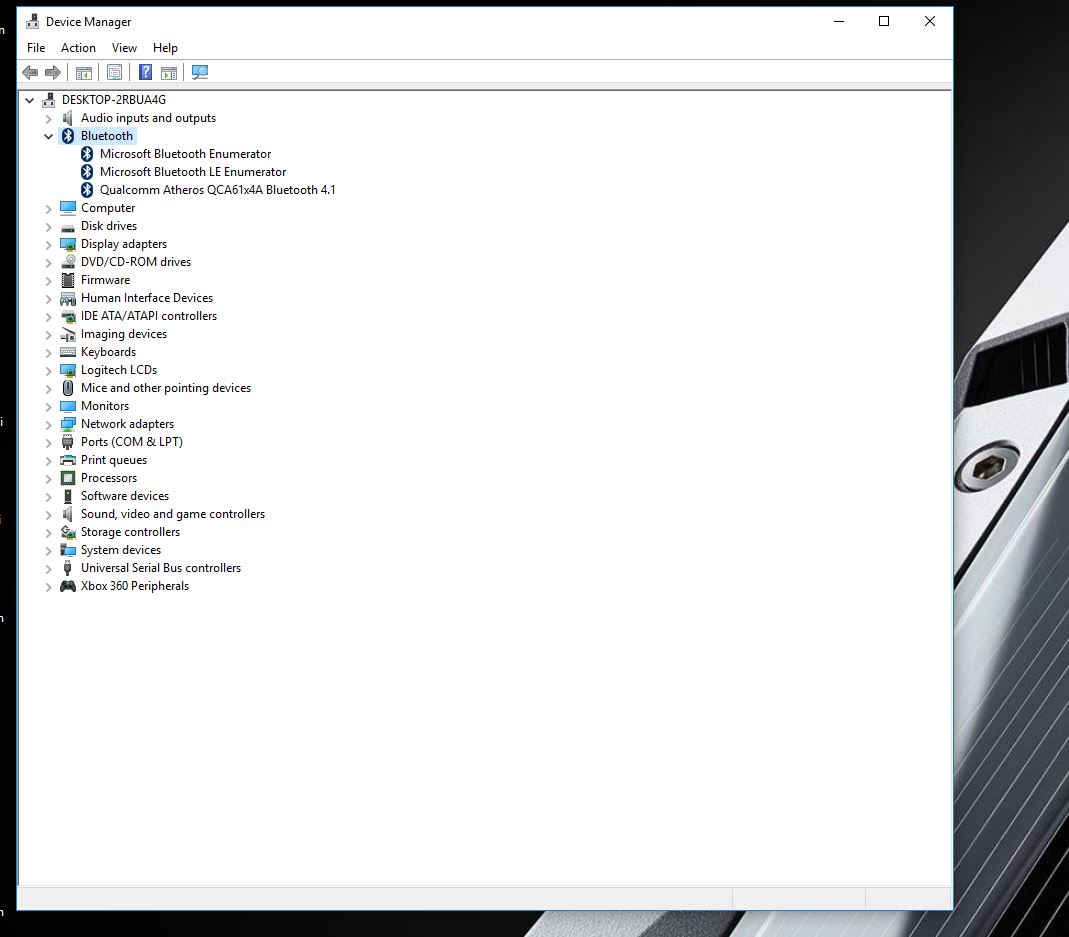Expand the Computer category

tap(48, 209)
